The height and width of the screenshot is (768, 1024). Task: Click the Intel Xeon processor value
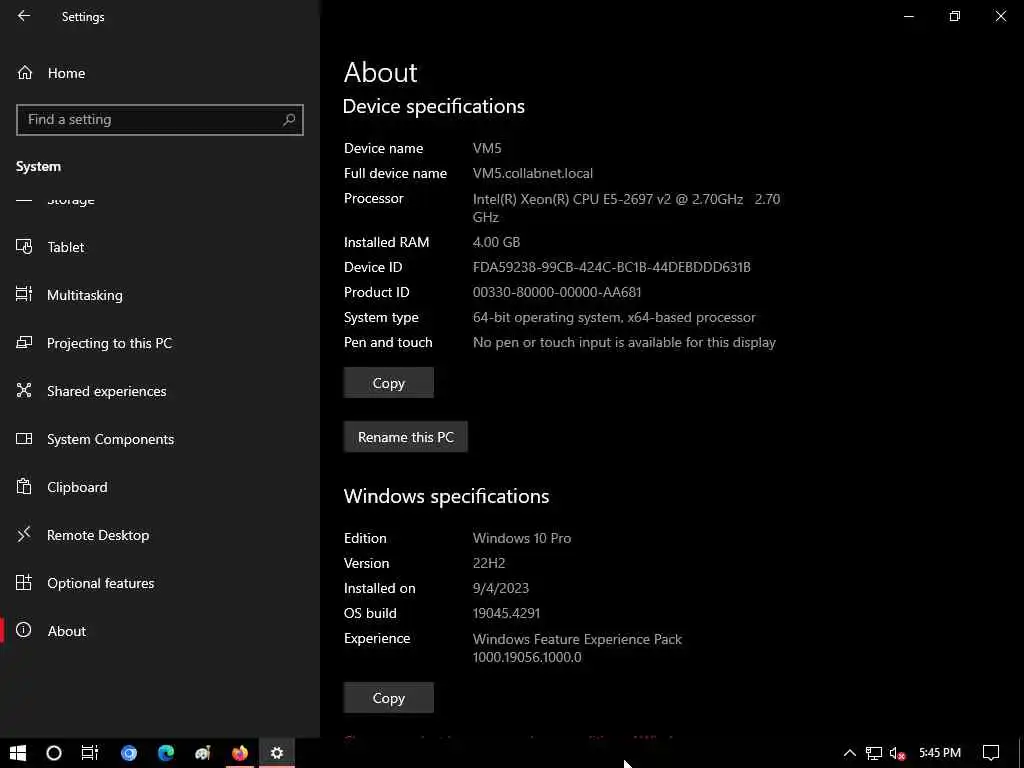click(626, 208)
